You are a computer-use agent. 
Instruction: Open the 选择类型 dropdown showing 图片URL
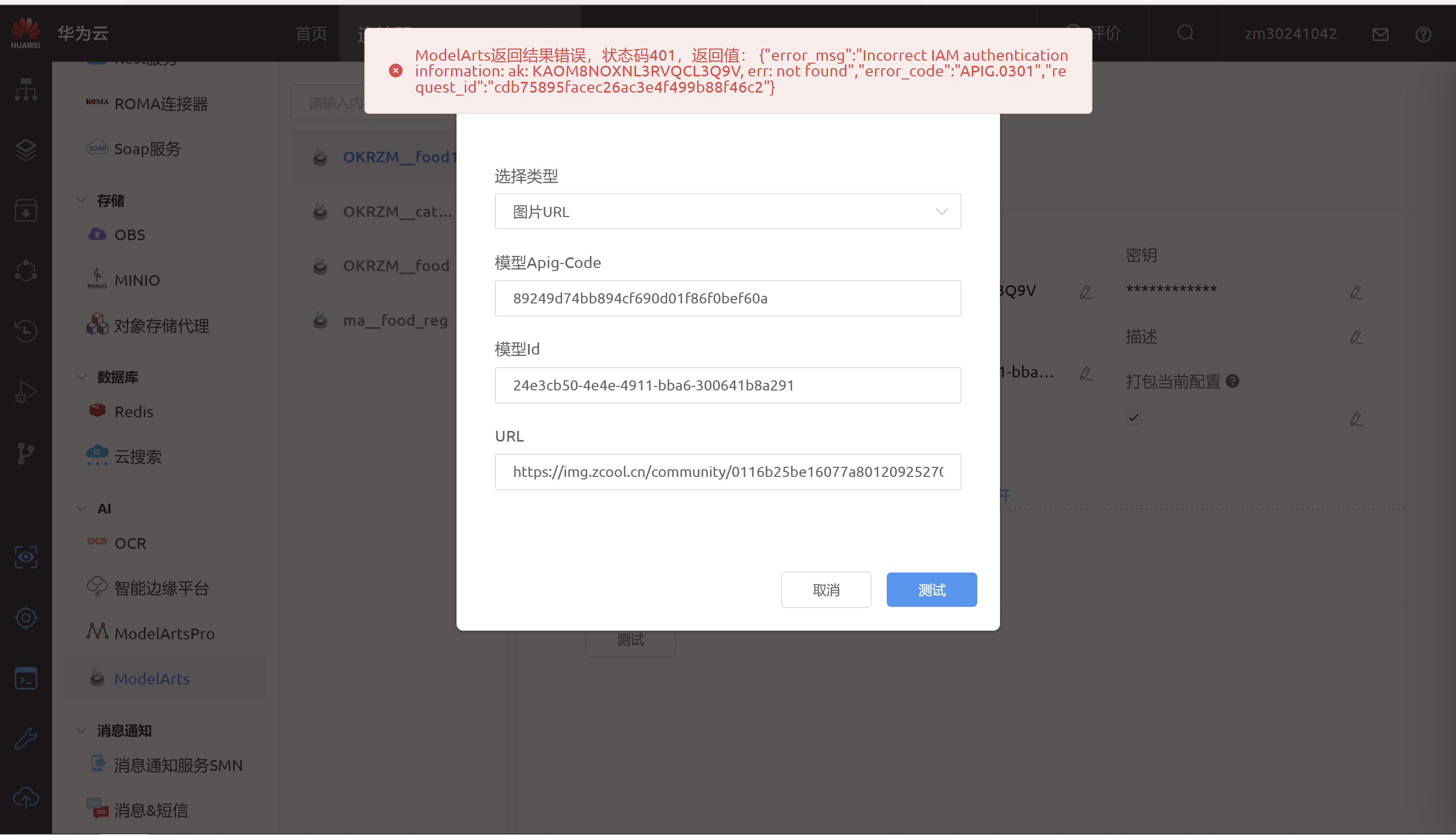[x=727, y=211]
